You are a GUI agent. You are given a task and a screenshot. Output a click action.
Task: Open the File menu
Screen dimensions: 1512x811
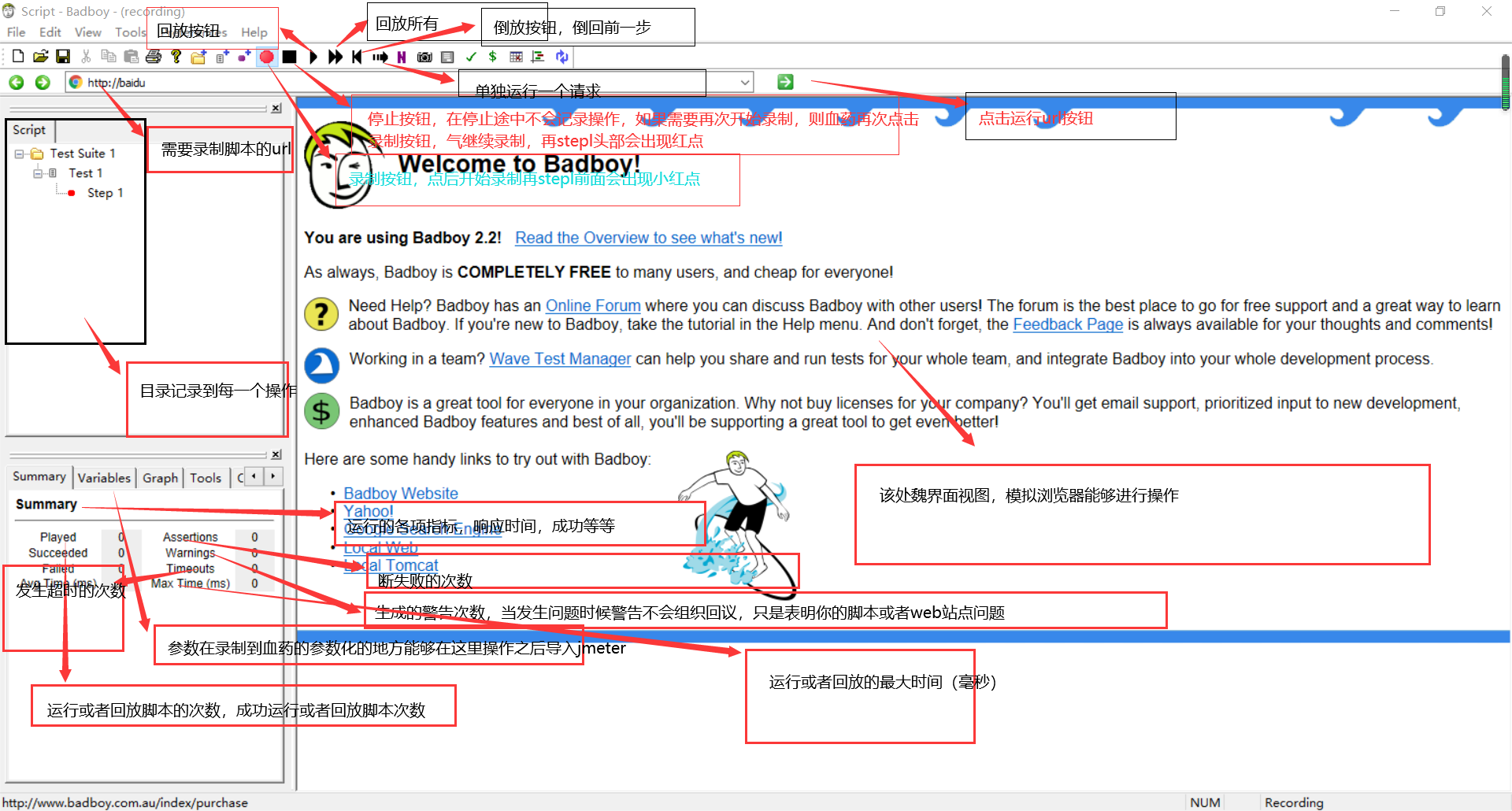16,32
